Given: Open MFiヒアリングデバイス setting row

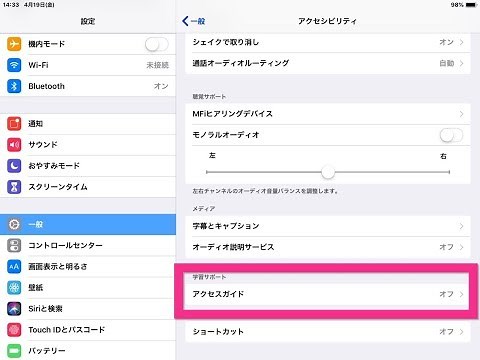Looking at the screenshot, I should tap(328, 114).
